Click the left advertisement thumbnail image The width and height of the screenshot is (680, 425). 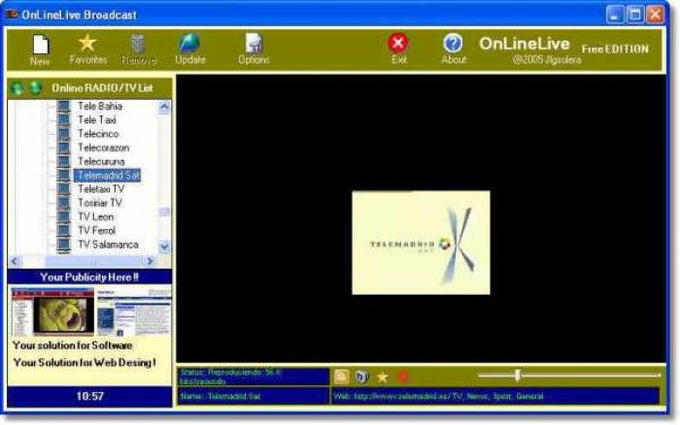tap(52, 311)
